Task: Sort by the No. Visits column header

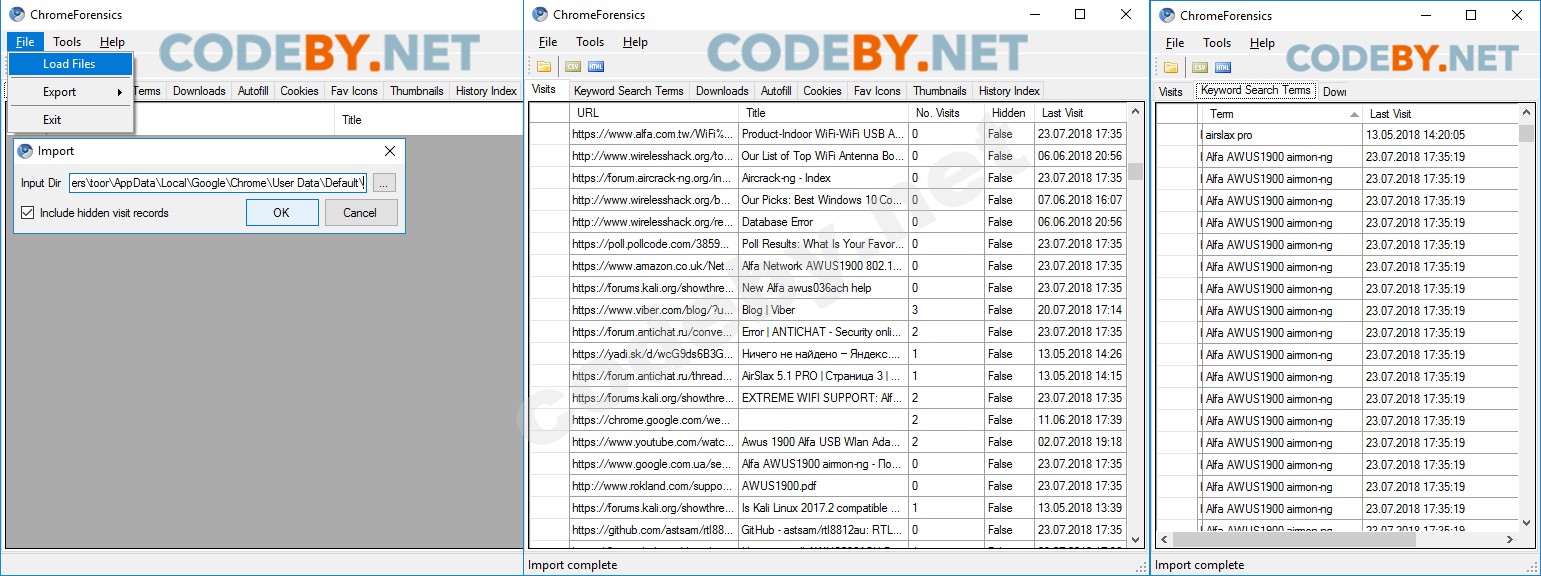Action: tap(946, 112)
